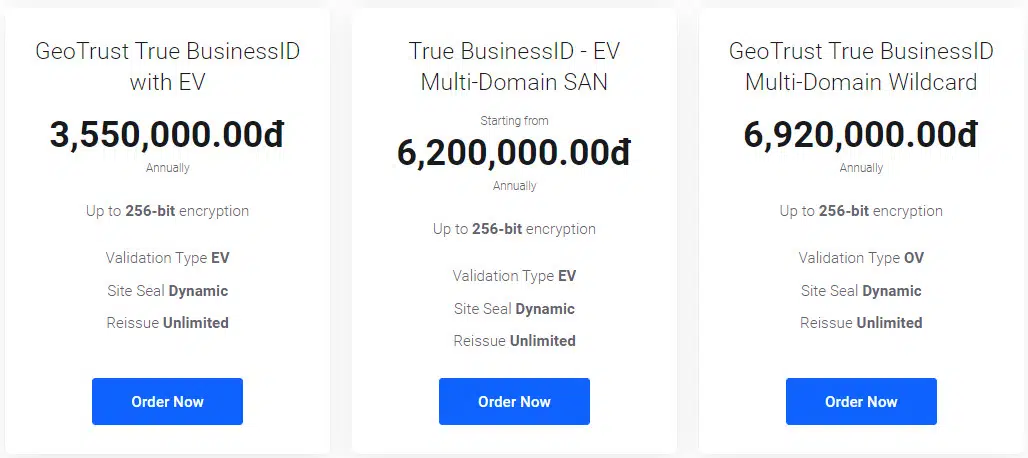Viewport: 1028px width, 458px height.
Task: Click Validation Type EV in Multi-Domain SAN card
Action: click(x=514, y=276)
